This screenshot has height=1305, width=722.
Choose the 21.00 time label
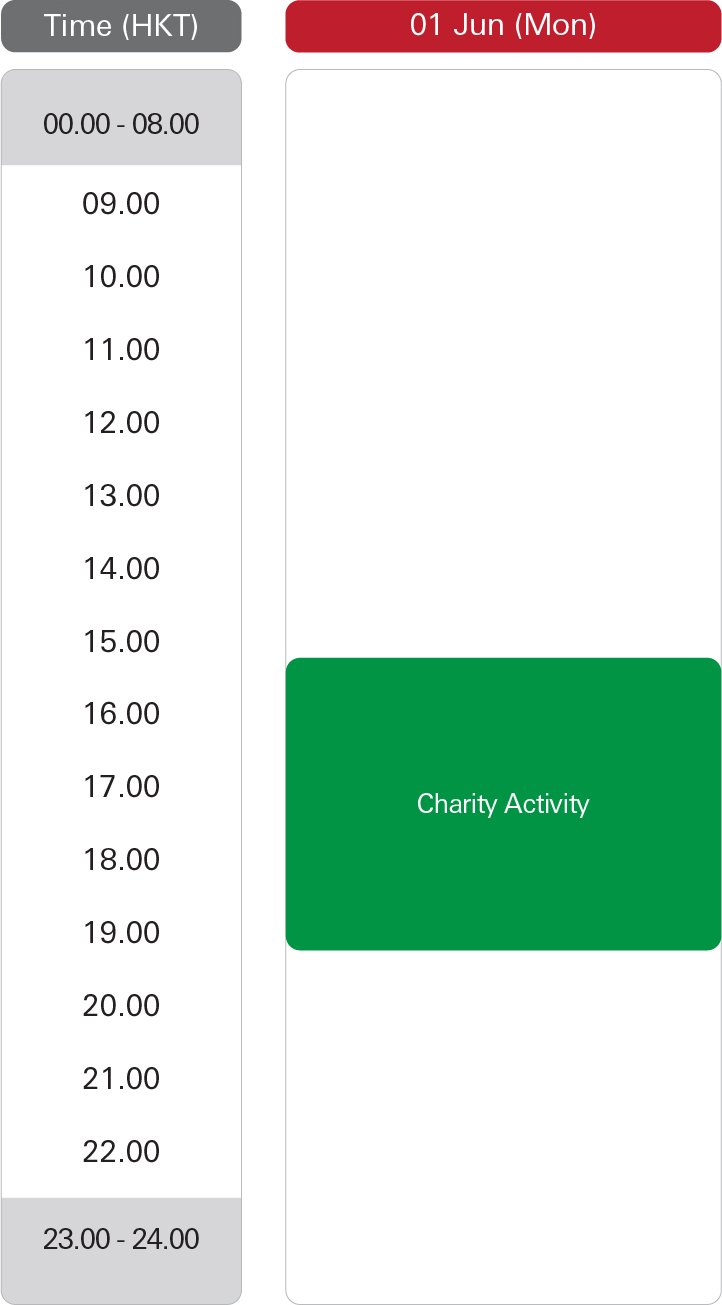(x=121, y=1079)
